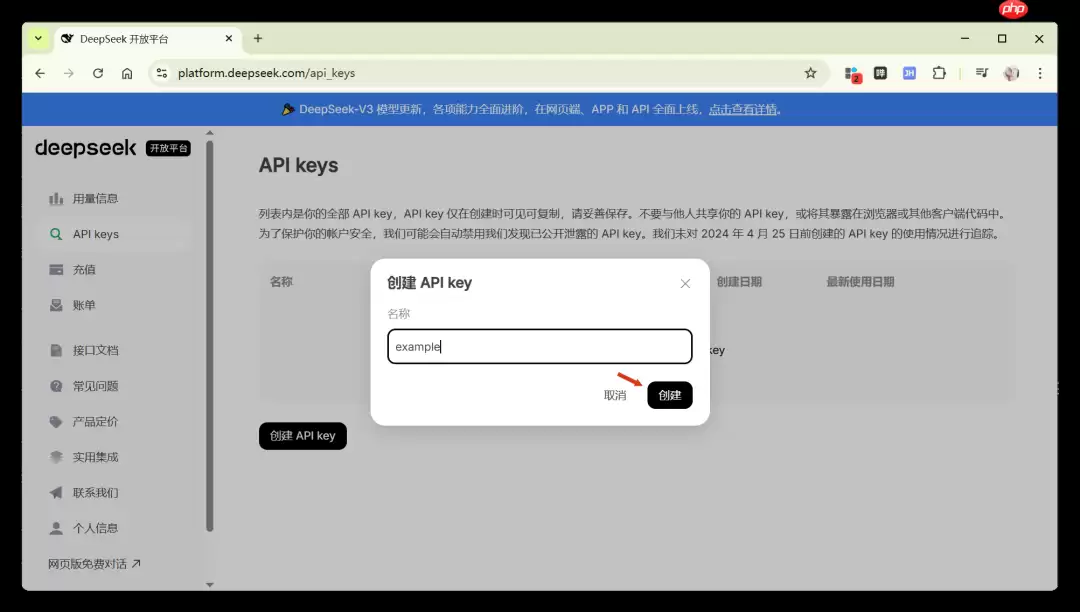The height and width of the screenshot is (612, 1080).
Task: Open 个人信息 personal info person icon
Action: pyautogui.click(x=54, y=528)
